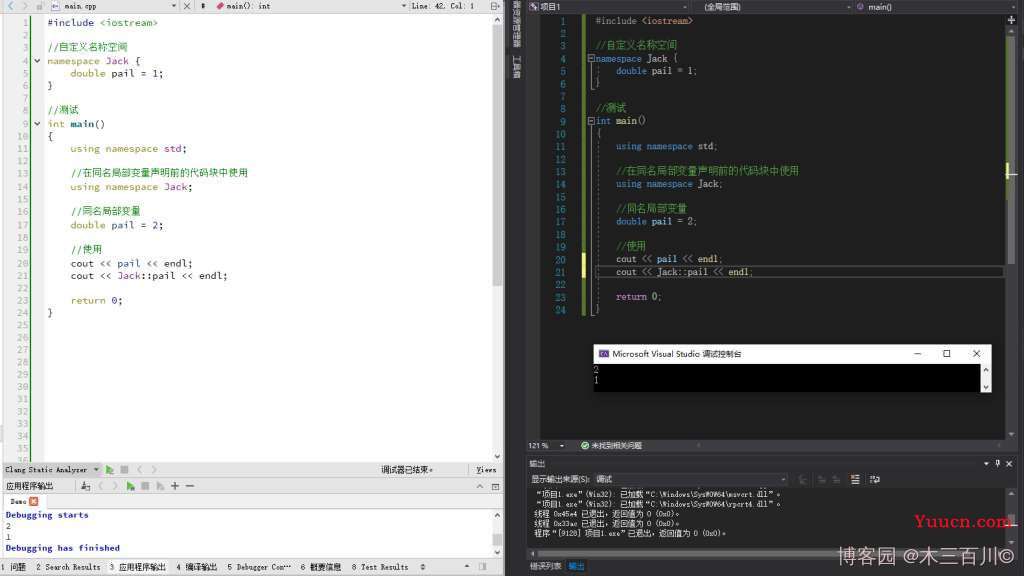Switch to the 6 概要信息 pane
The height and width of the screenshot is (576, 1024).
pos(321,567)
